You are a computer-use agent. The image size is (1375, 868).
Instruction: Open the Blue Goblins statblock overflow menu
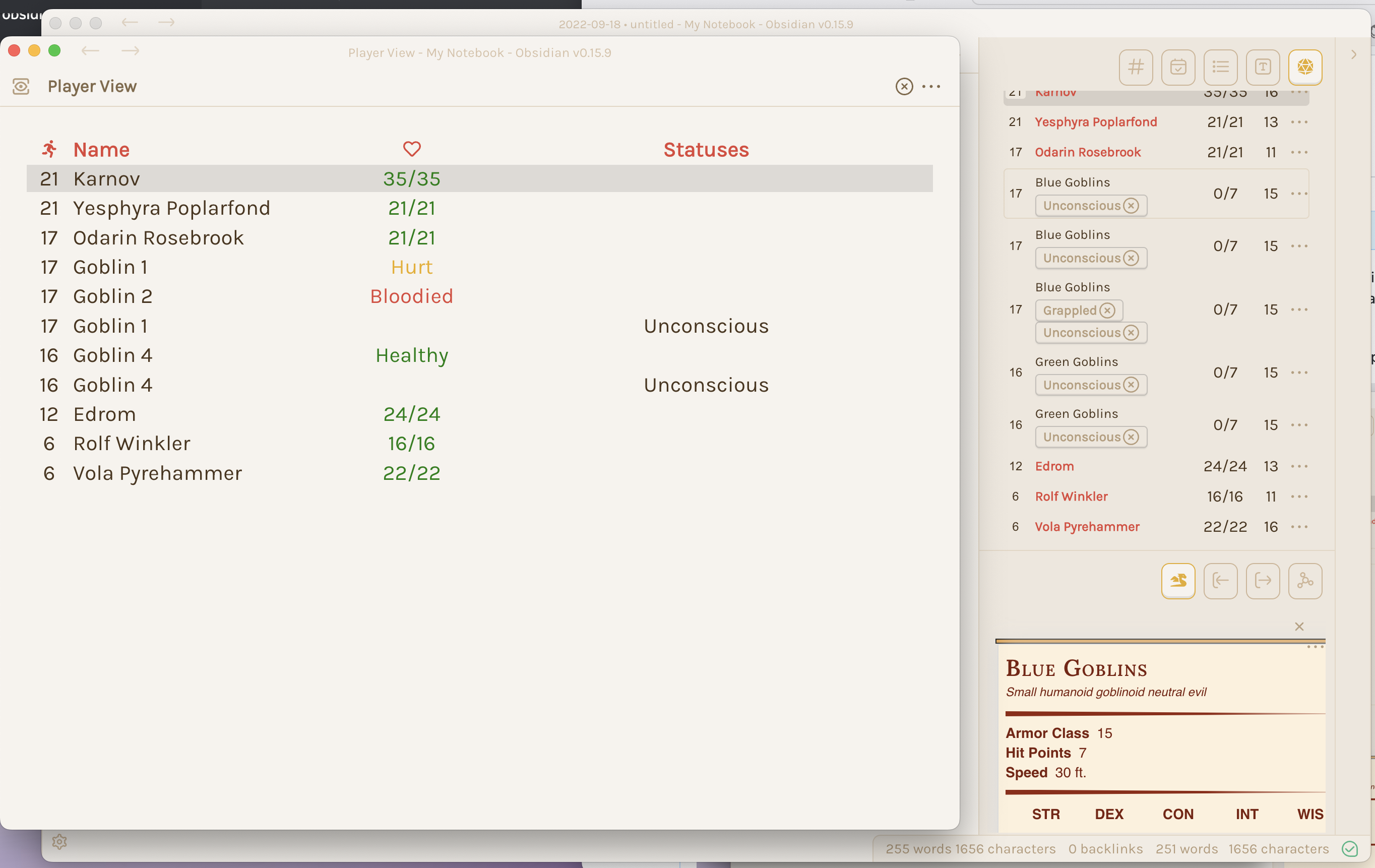click(x=1315, y=647)
